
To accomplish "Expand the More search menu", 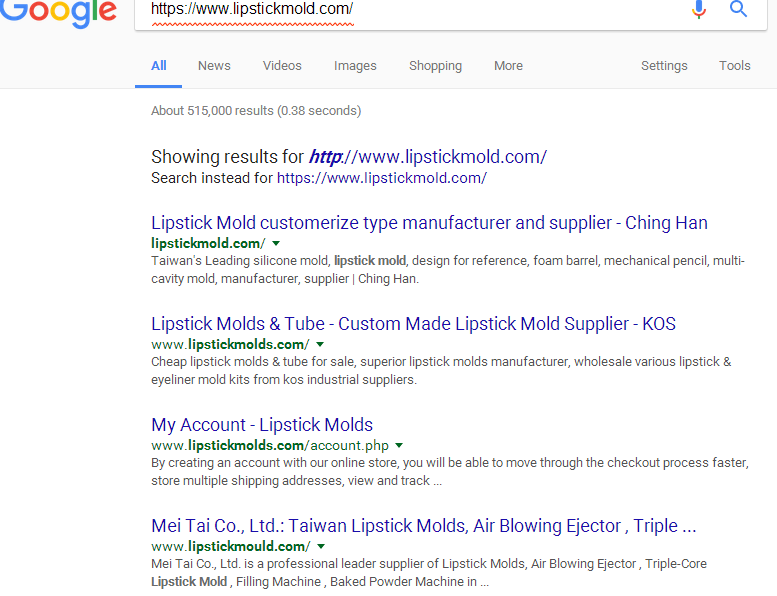I will coord(508,66).
